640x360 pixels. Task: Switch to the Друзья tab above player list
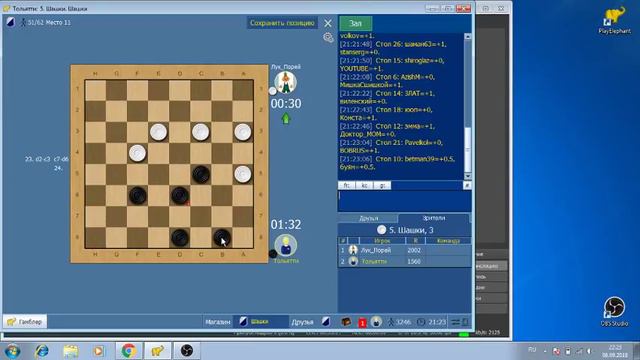368,218
